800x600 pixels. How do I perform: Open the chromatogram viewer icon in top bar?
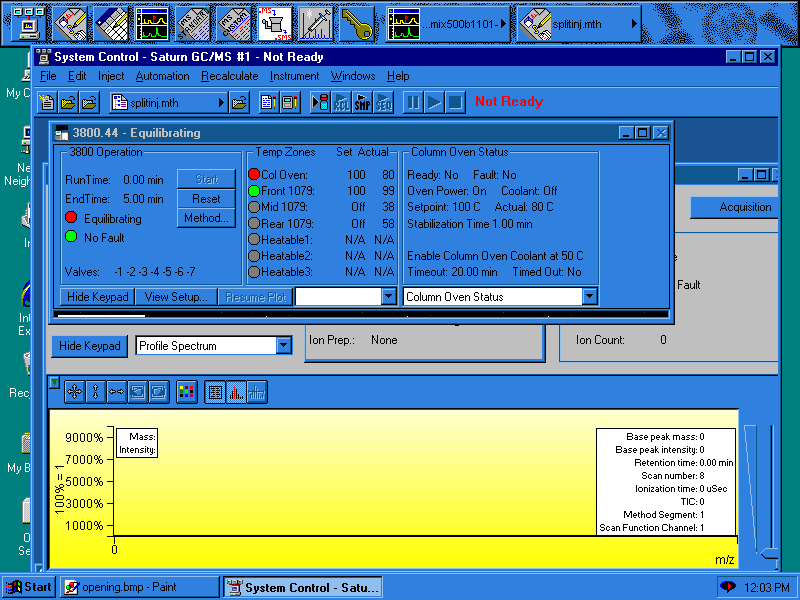point(152,24)
